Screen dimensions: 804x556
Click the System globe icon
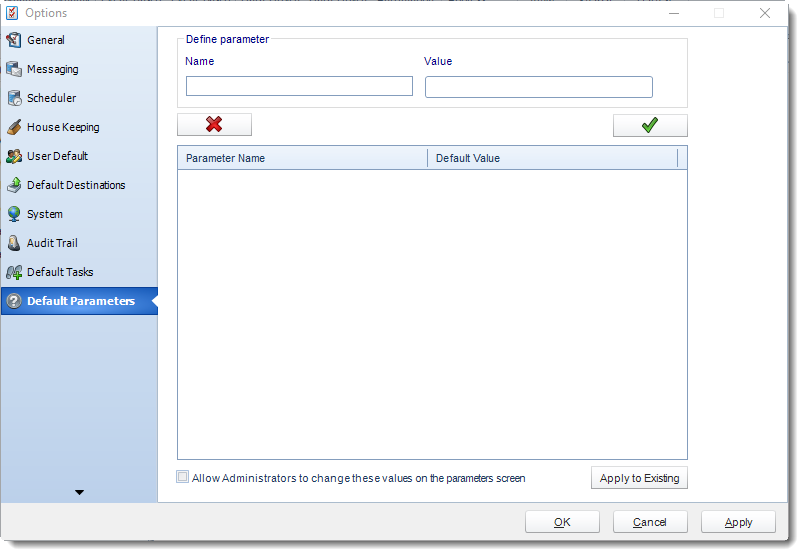coord(14,214)
